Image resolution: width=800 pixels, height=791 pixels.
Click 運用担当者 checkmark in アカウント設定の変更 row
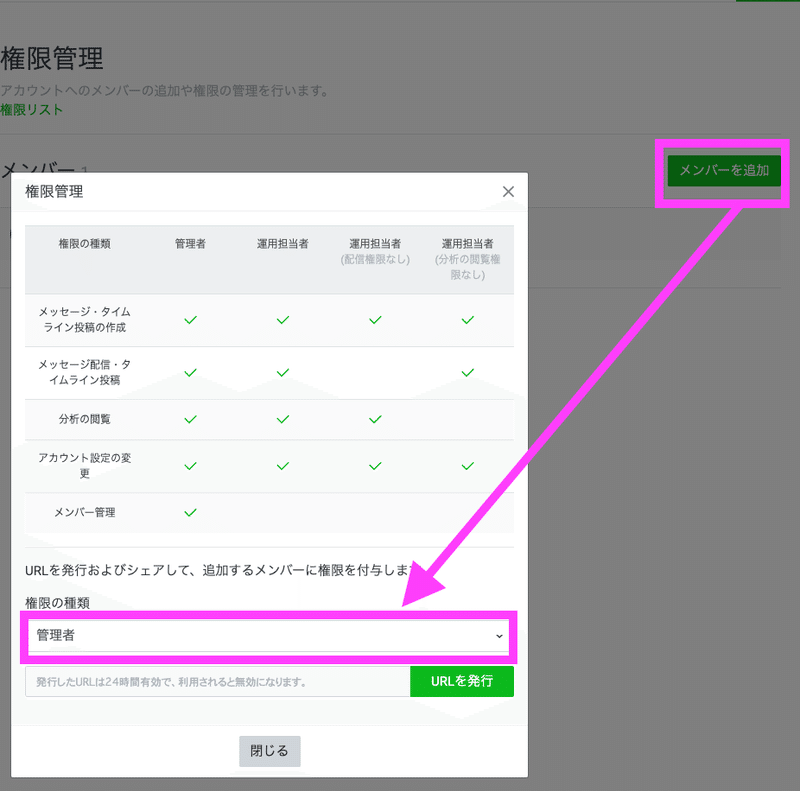pyautogui.click(x=283, y=466)
